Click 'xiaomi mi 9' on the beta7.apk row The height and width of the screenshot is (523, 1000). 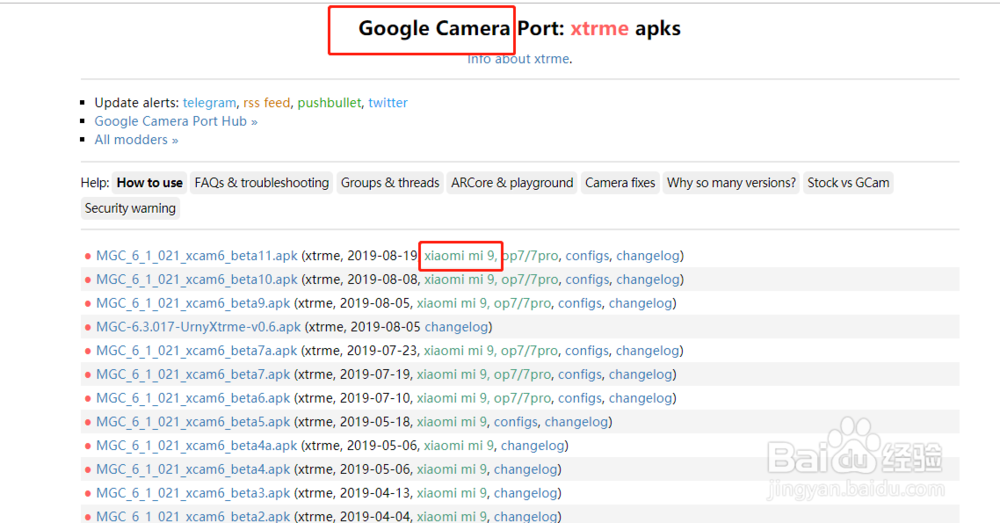[x=452, y=374]
